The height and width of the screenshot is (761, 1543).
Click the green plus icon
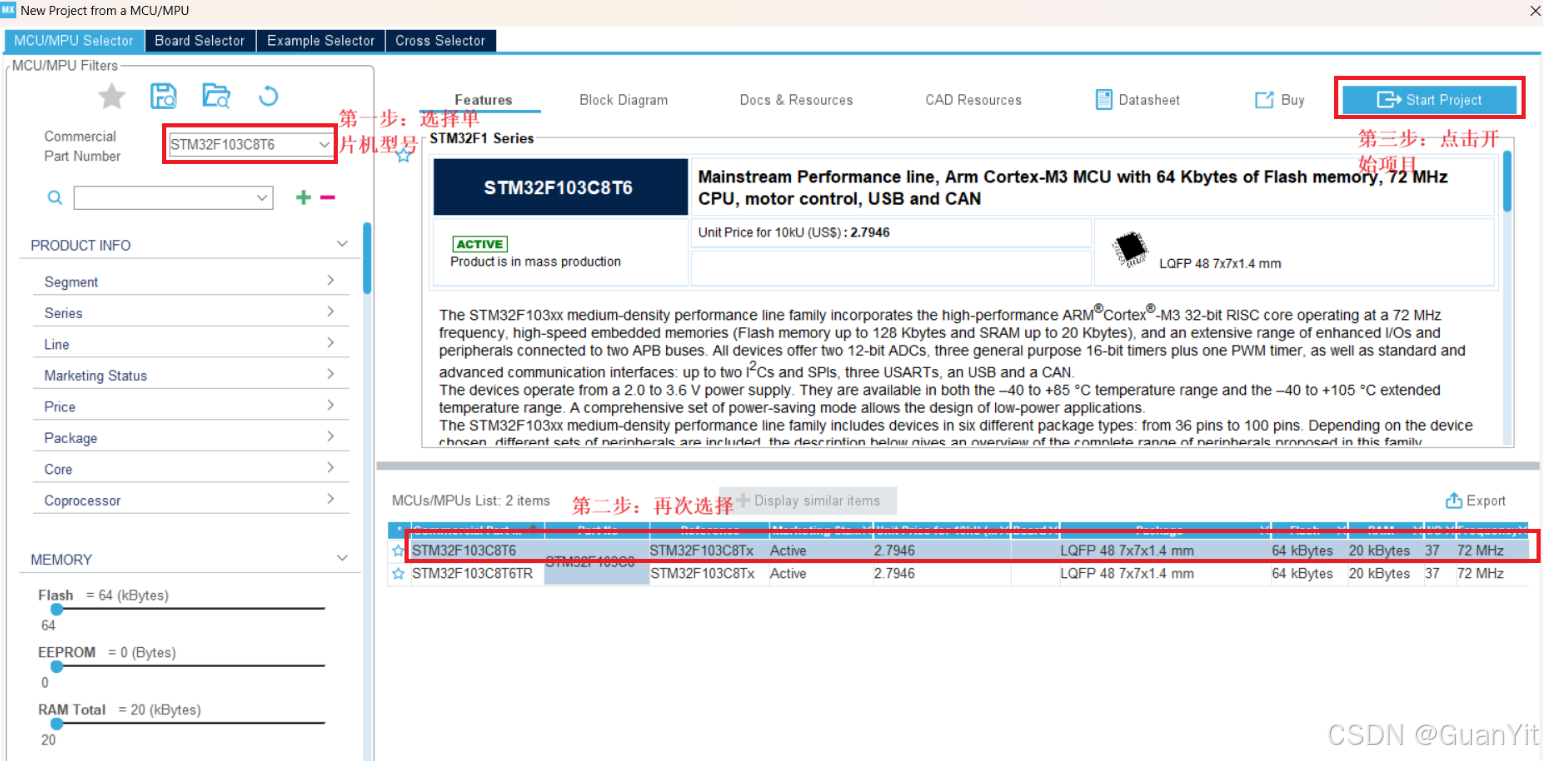(303, 198)
